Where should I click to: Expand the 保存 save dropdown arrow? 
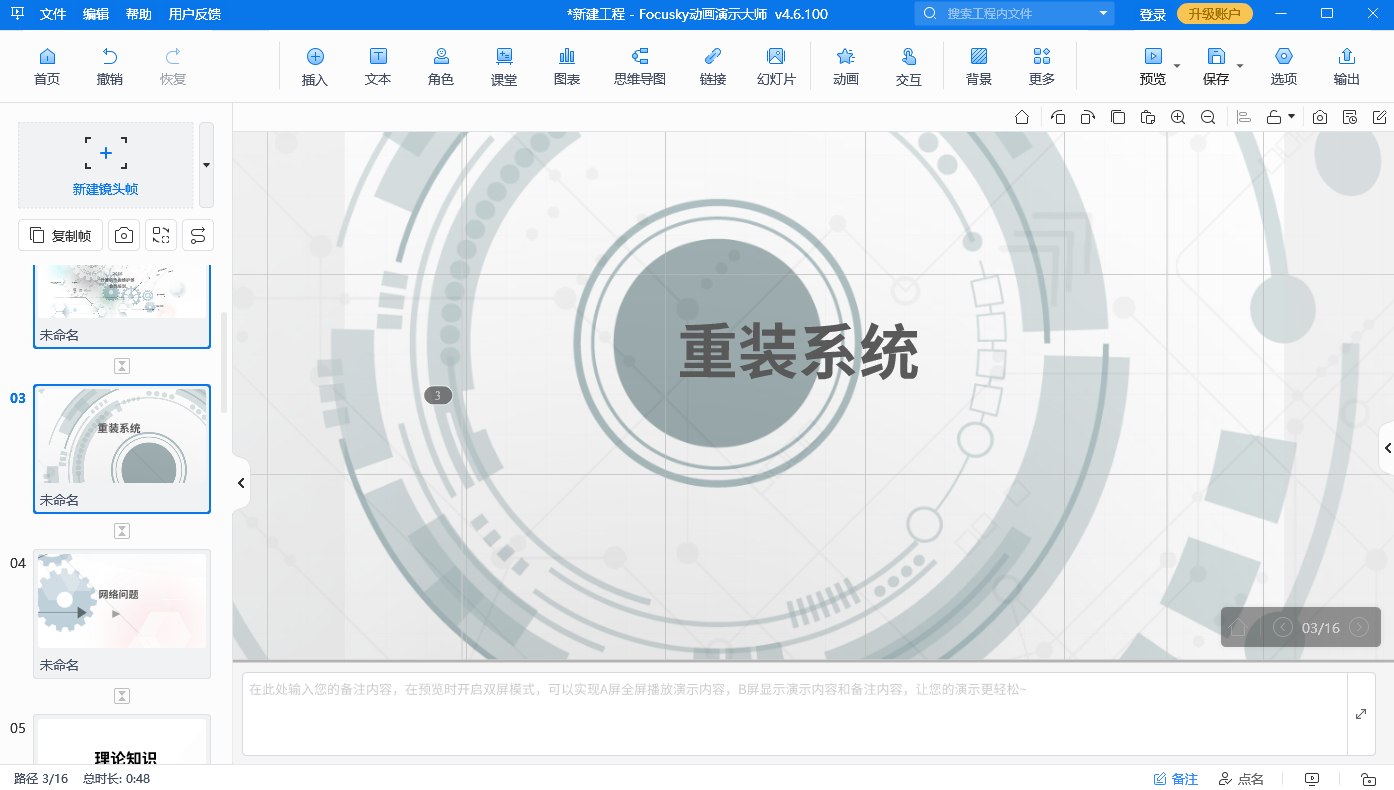pyautogui.click(x=1240, y=66)
